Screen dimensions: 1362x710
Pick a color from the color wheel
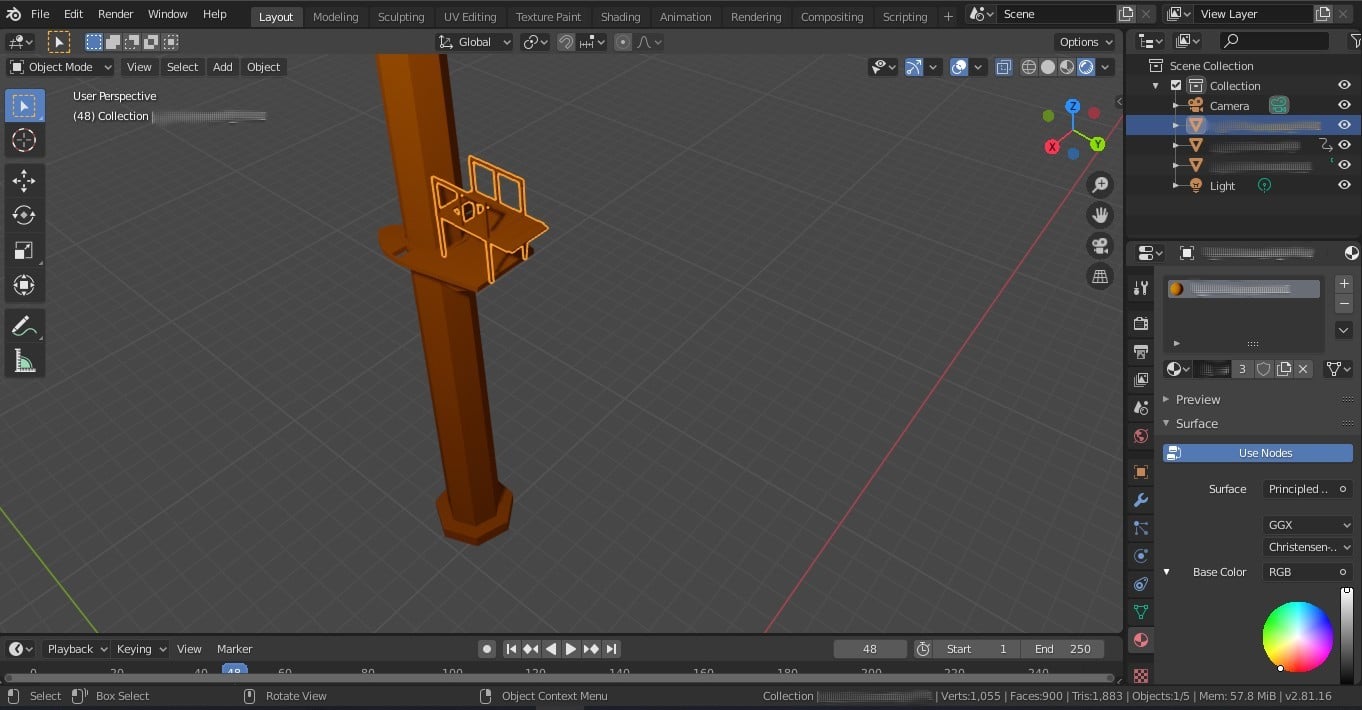[1298, 637]
